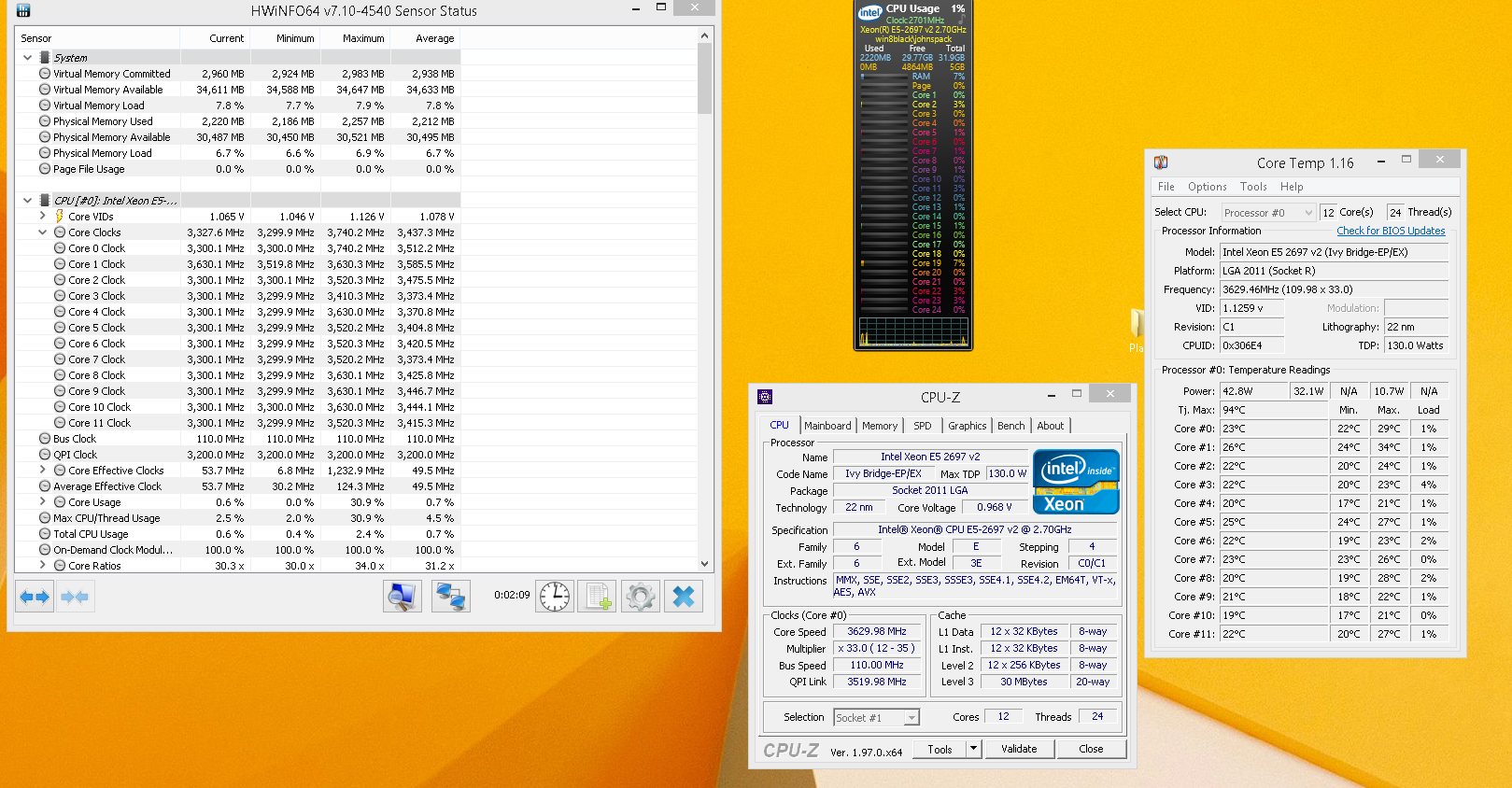Click the CPU [#0] Intel Xeon group chip icon
This screenshot has height=788, width=1512.
(x=45, y=201)
